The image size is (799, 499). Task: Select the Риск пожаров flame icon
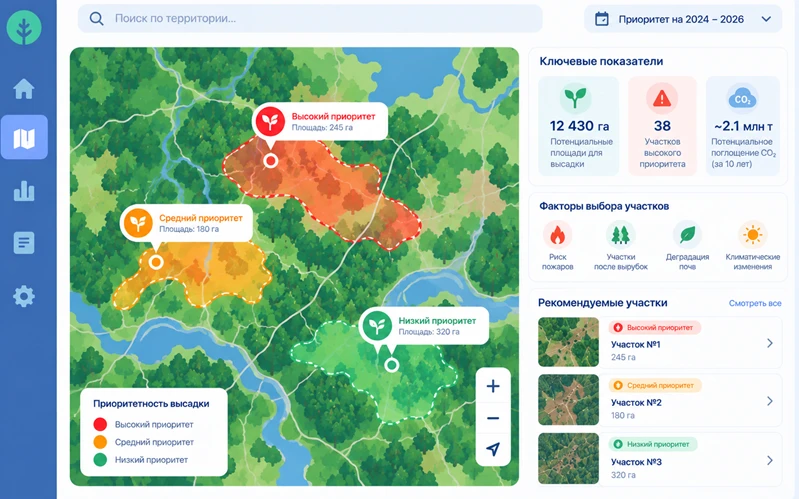point(557,235)
